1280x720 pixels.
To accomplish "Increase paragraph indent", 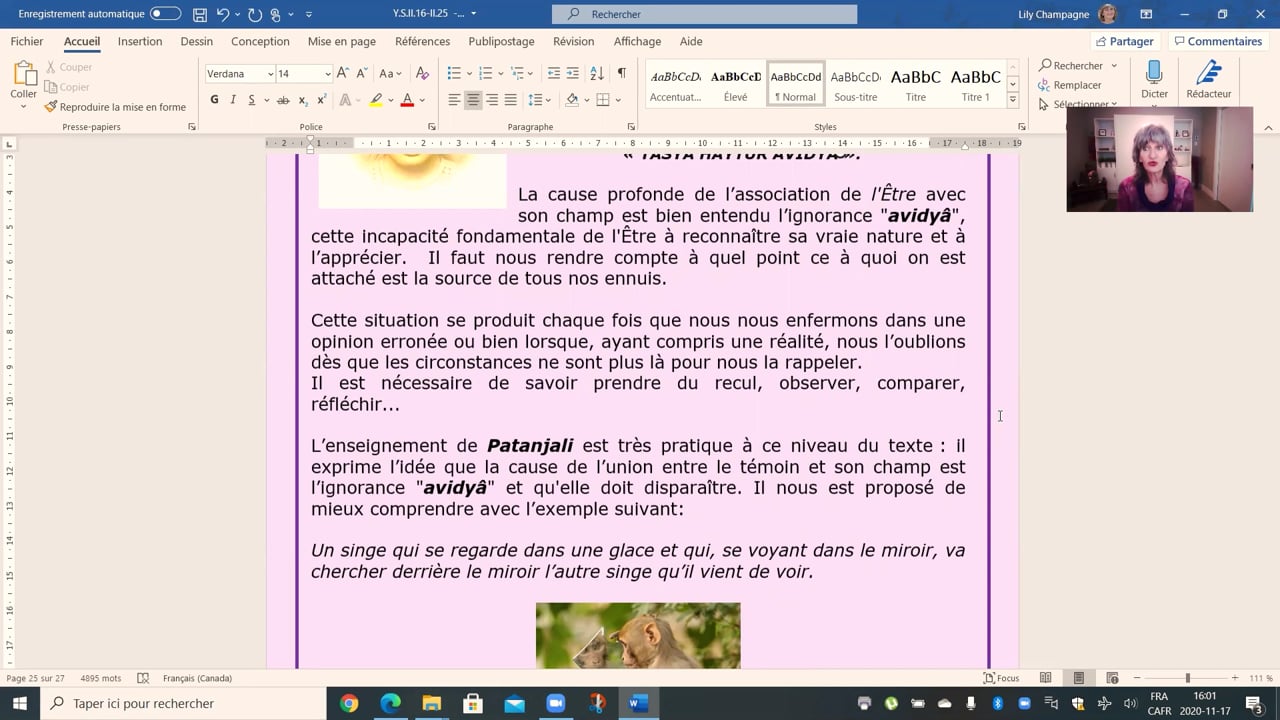I will pyautogui.click(x=572, y=73).
